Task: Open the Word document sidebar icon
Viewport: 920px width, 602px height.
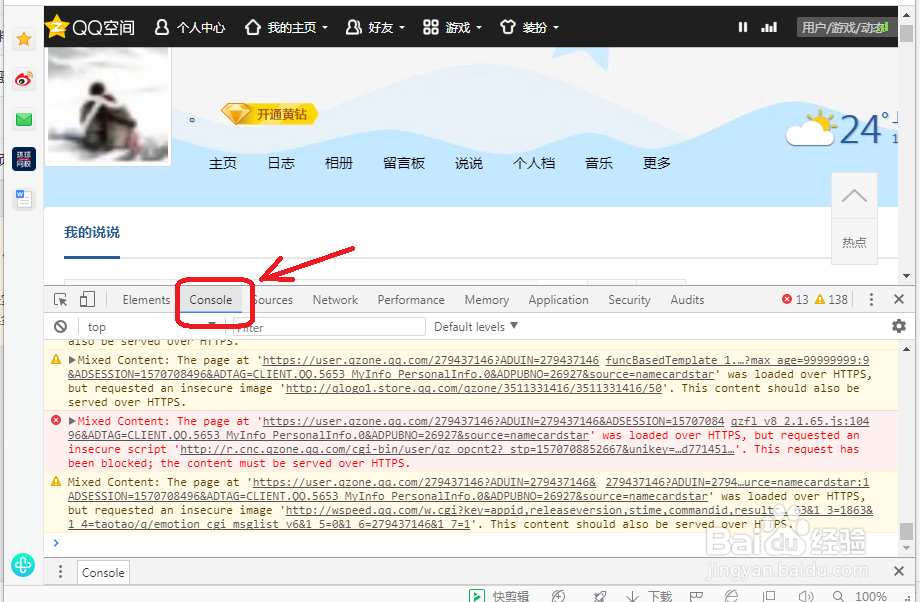Action: pos(24,199)
